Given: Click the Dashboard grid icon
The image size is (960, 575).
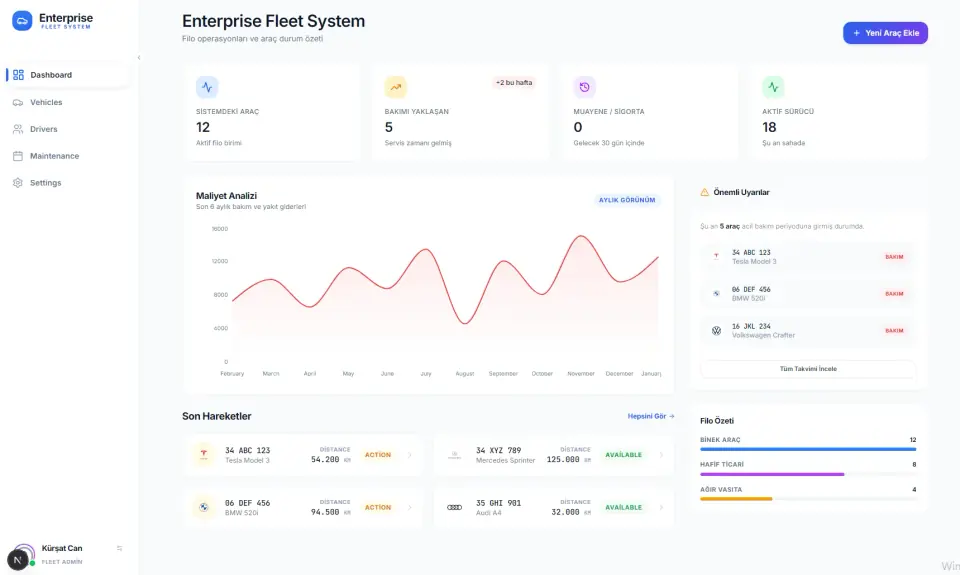Looking at the screenshot, I should pyautogui.click(x=18, y=75).
